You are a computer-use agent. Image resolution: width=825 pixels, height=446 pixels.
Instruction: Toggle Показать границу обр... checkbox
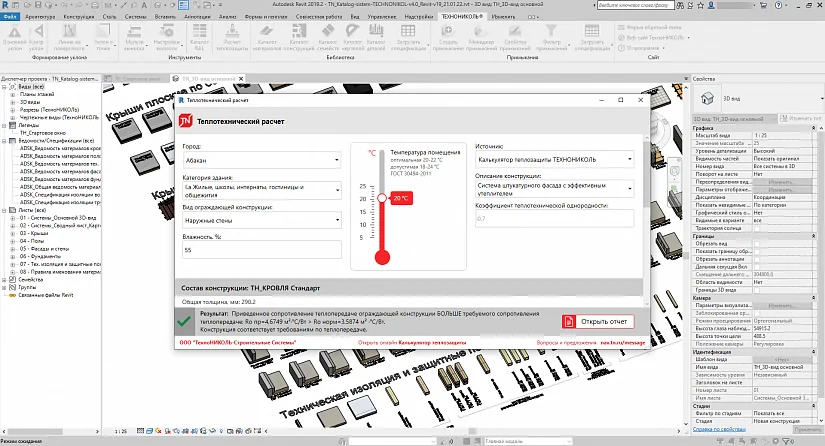757,251
